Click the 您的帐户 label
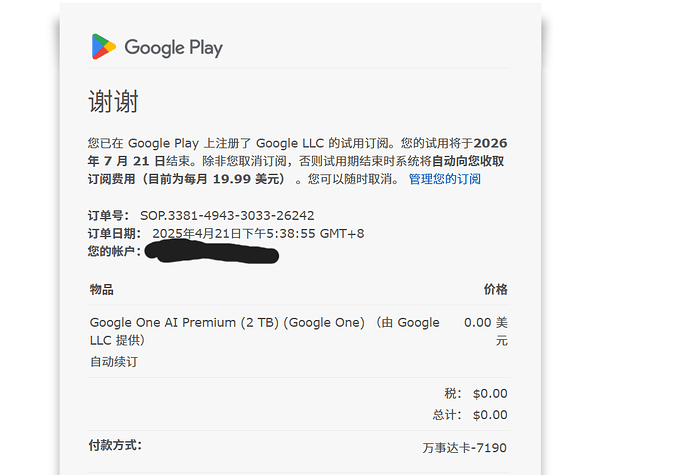Screen dimensions: 690x475 114,251
